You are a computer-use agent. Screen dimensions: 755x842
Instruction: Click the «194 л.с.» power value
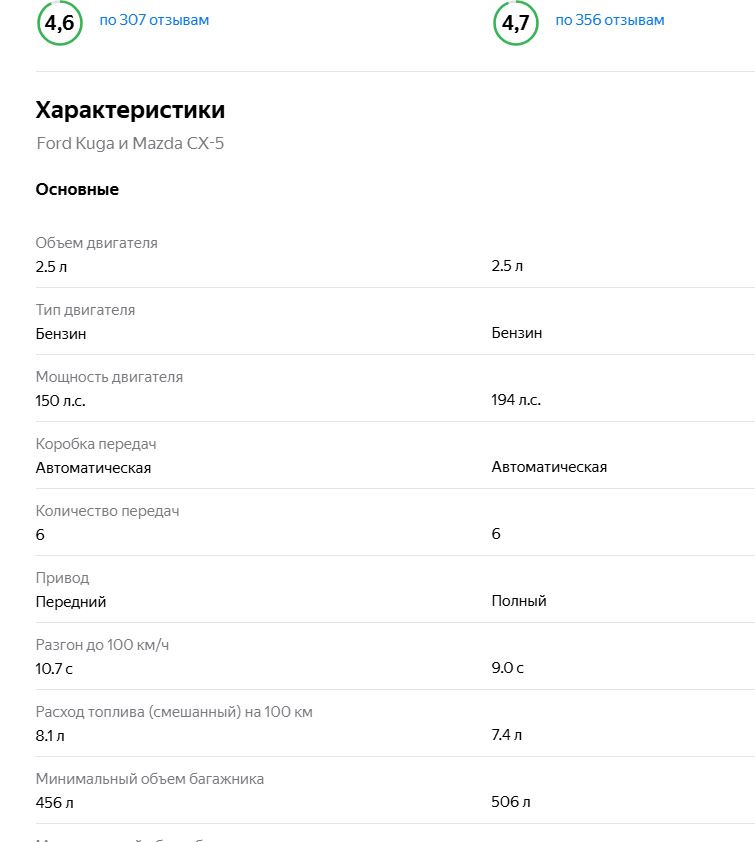515,400
